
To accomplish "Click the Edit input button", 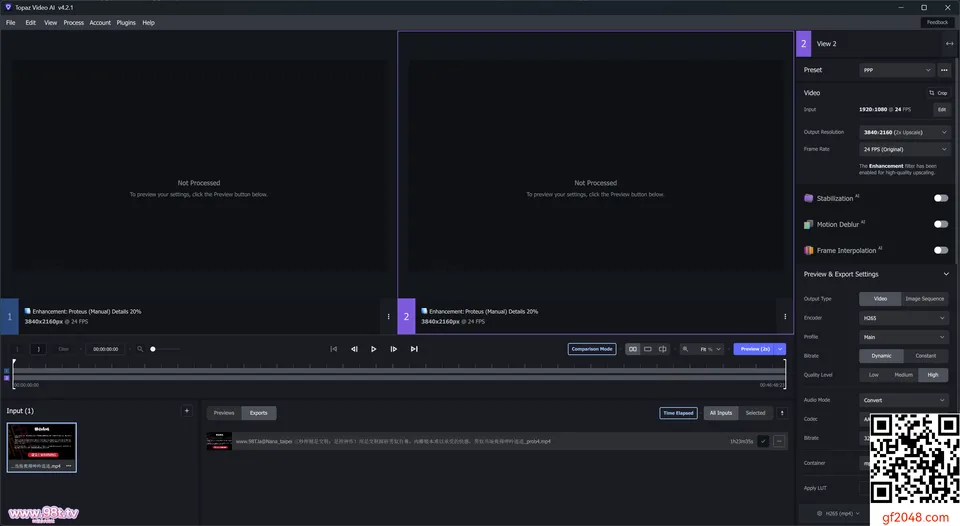I will click(x=942, y=110).
